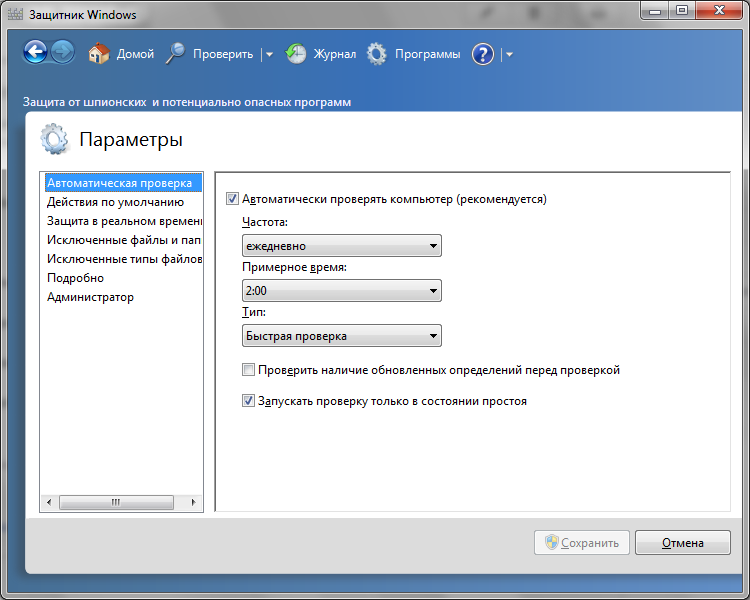This screenshot has height=600, width=750.
Task: Start a scan via Проверить label
Action: point(223,54)
